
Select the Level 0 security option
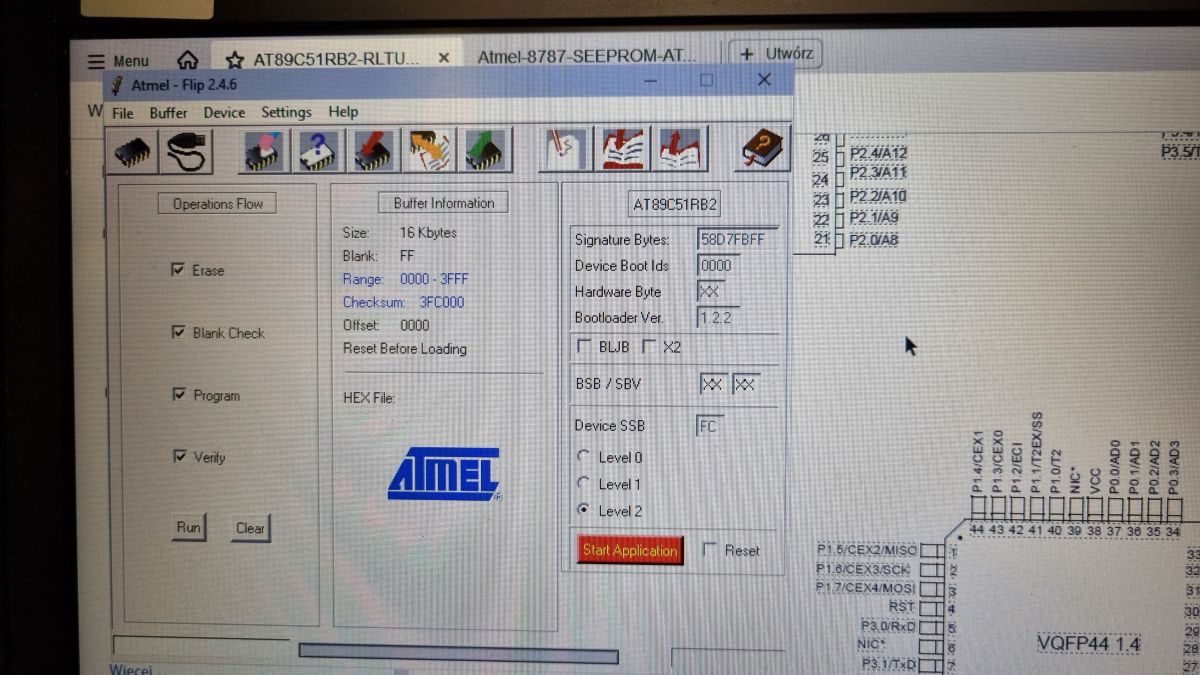coord(584,457)
